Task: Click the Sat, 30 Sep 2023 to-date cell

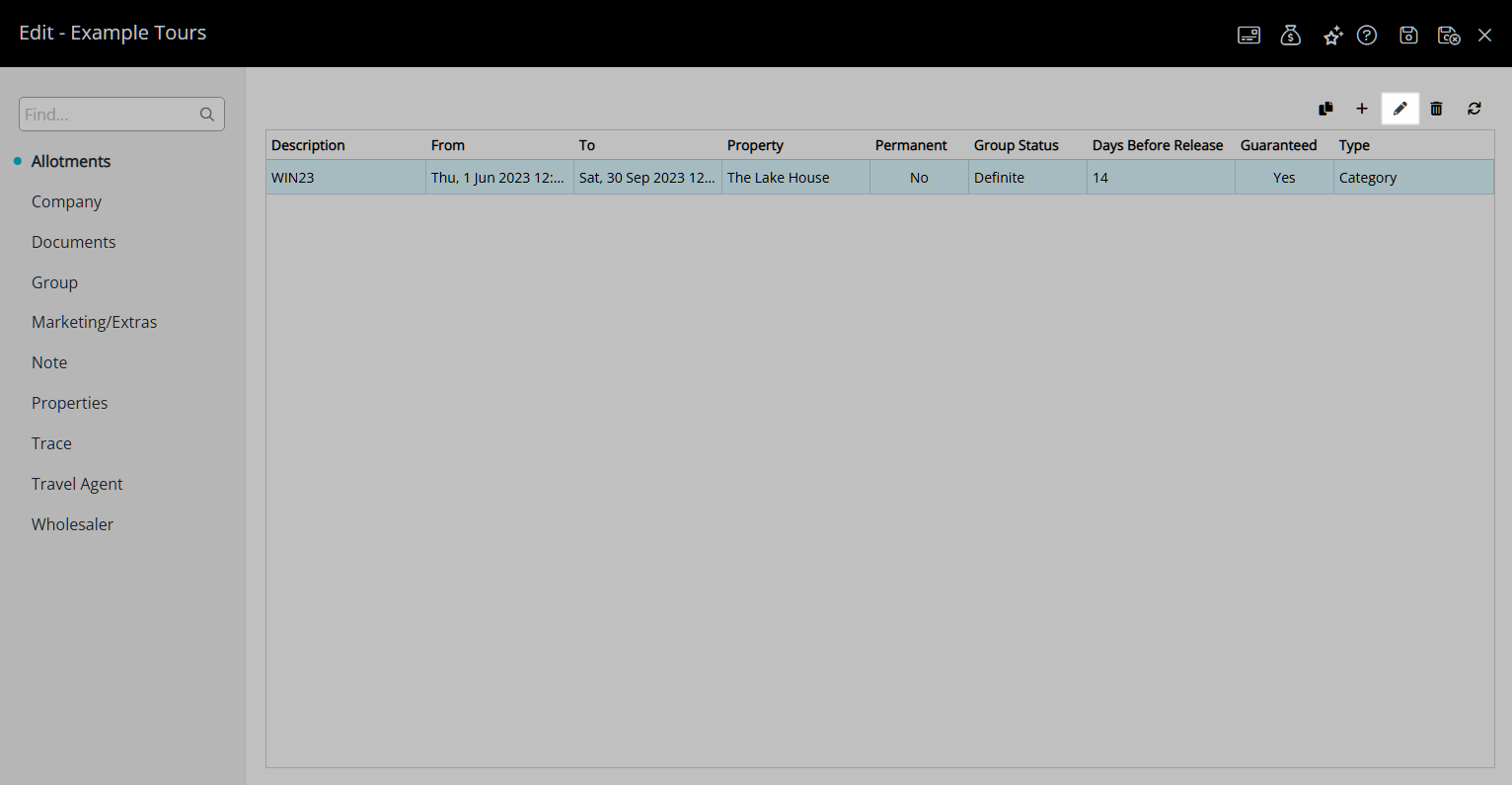Action: pos(647,178)
